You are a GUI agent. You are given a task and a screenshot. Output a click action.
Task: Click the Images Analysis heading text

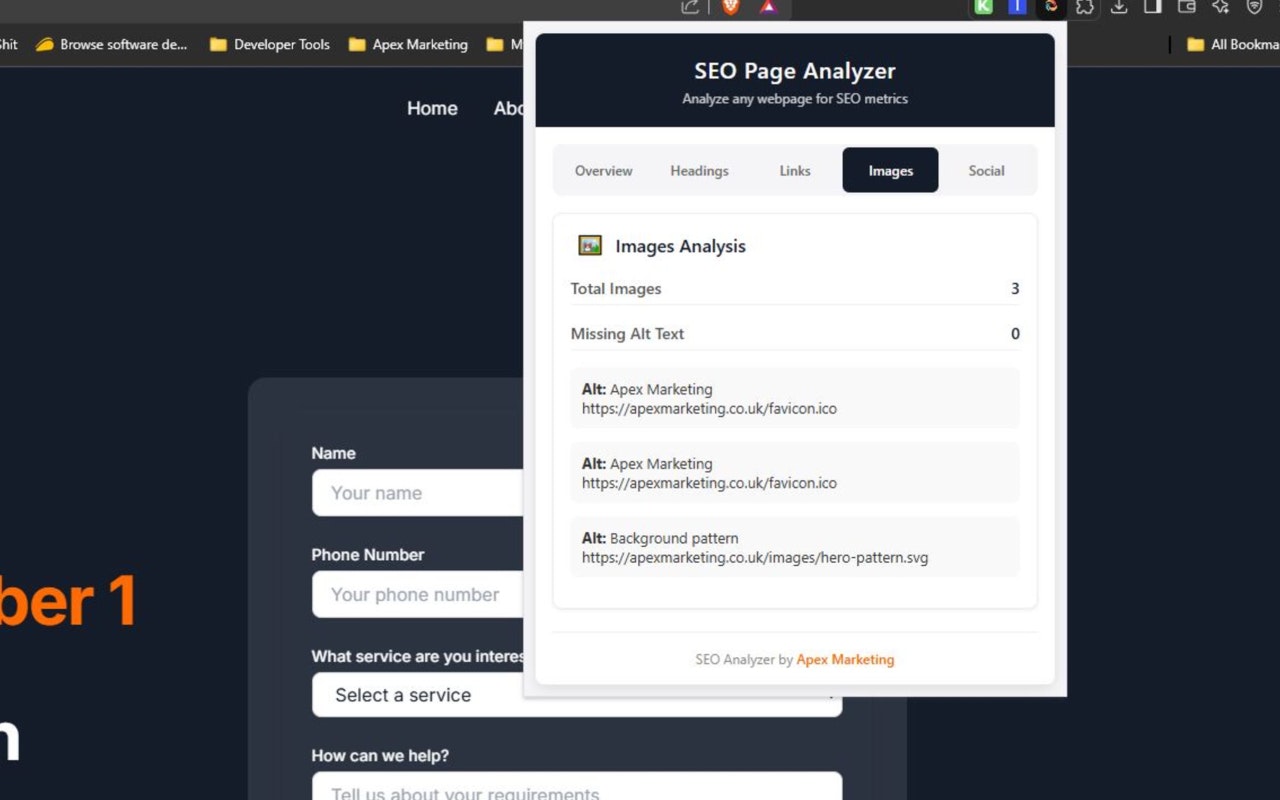coord(680,246)
